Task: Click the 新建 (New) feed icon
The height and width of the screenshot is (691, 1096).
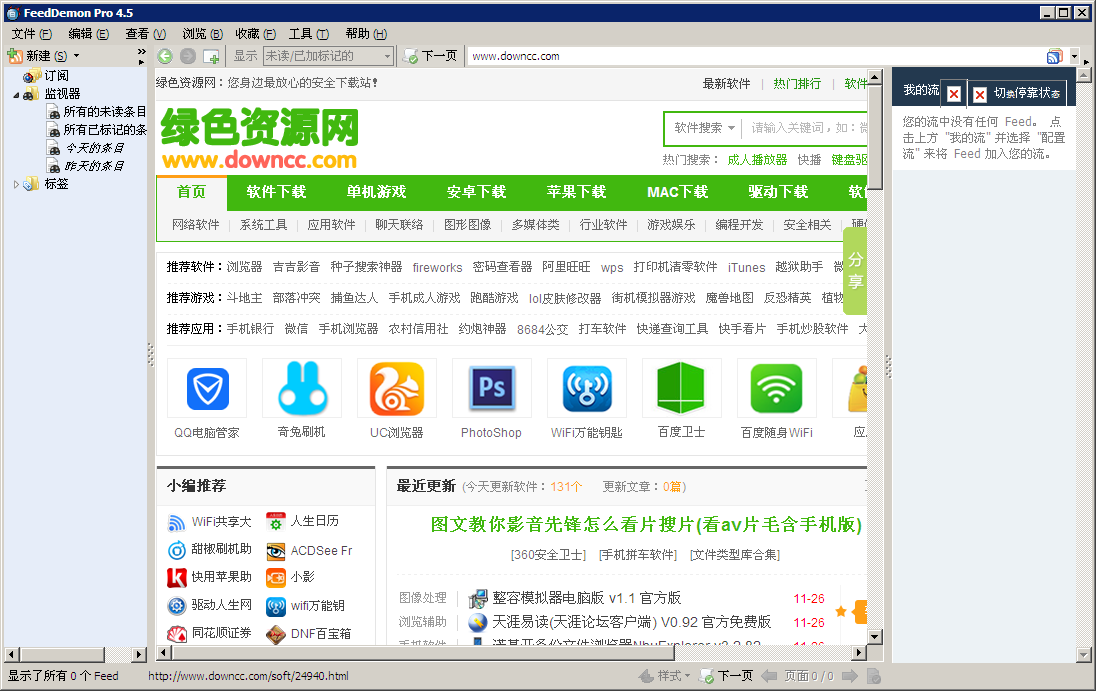Action: [16, 55]
